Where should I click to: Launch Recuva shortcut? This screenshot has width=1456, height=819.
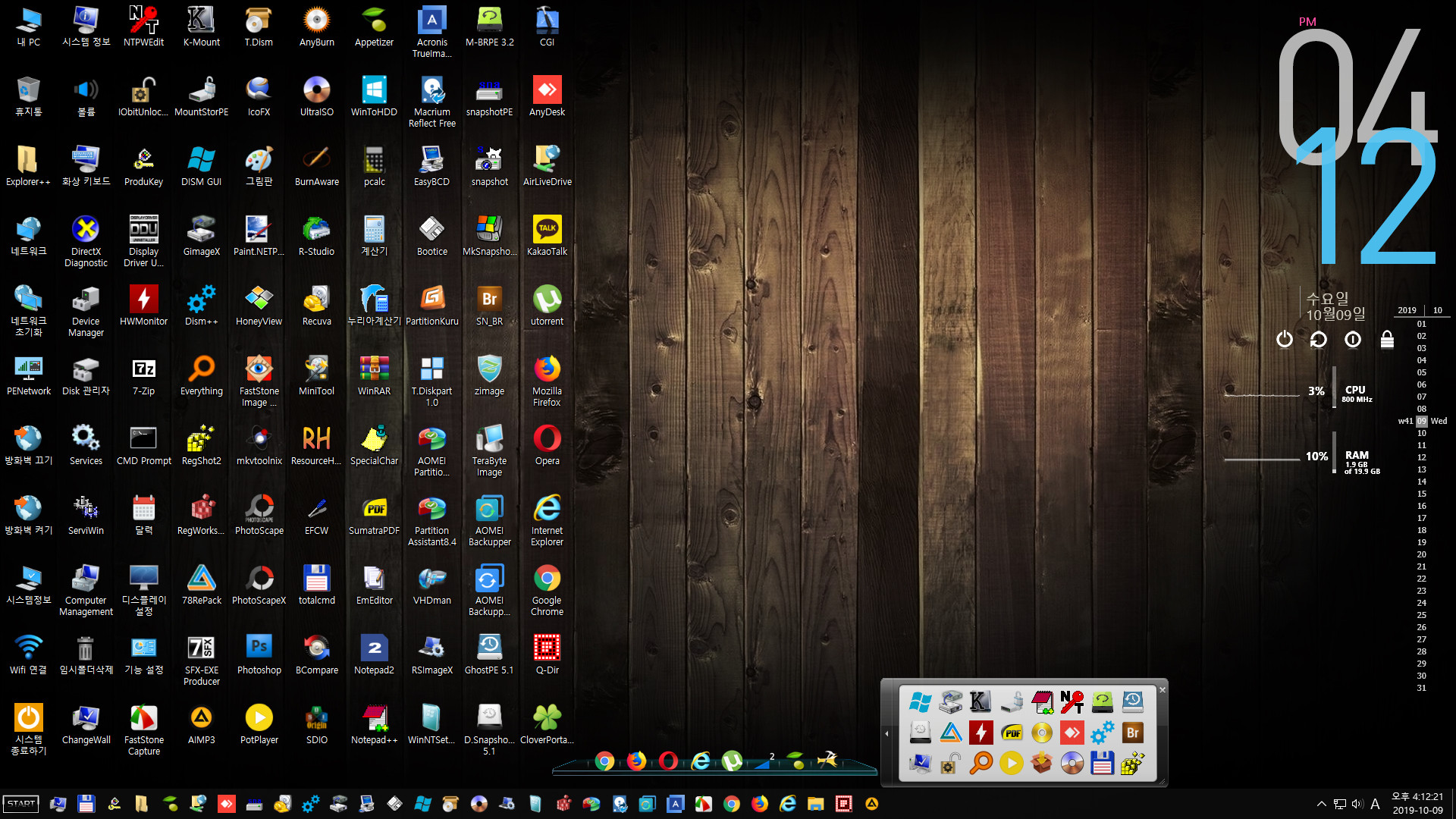(x=316, y=306)
